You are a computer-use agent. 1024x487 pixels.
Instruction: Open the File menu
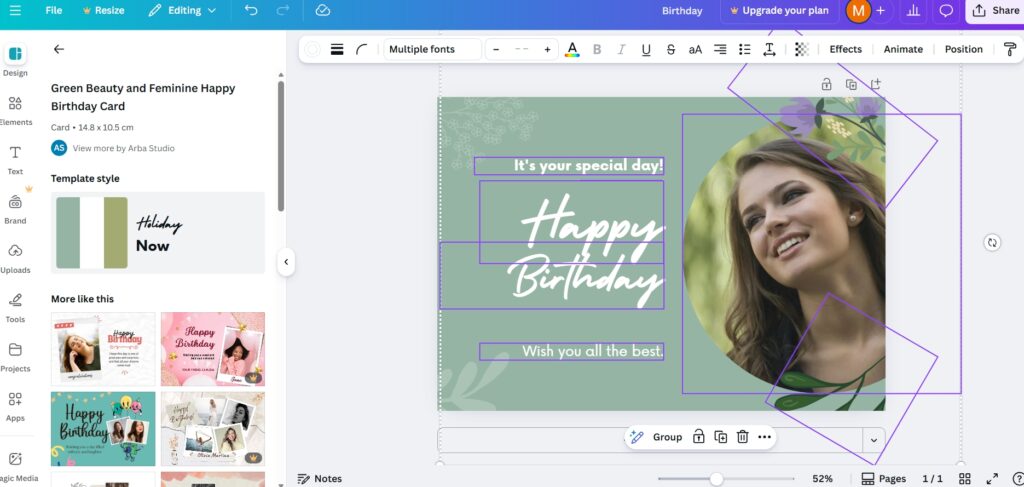(53, 10)
